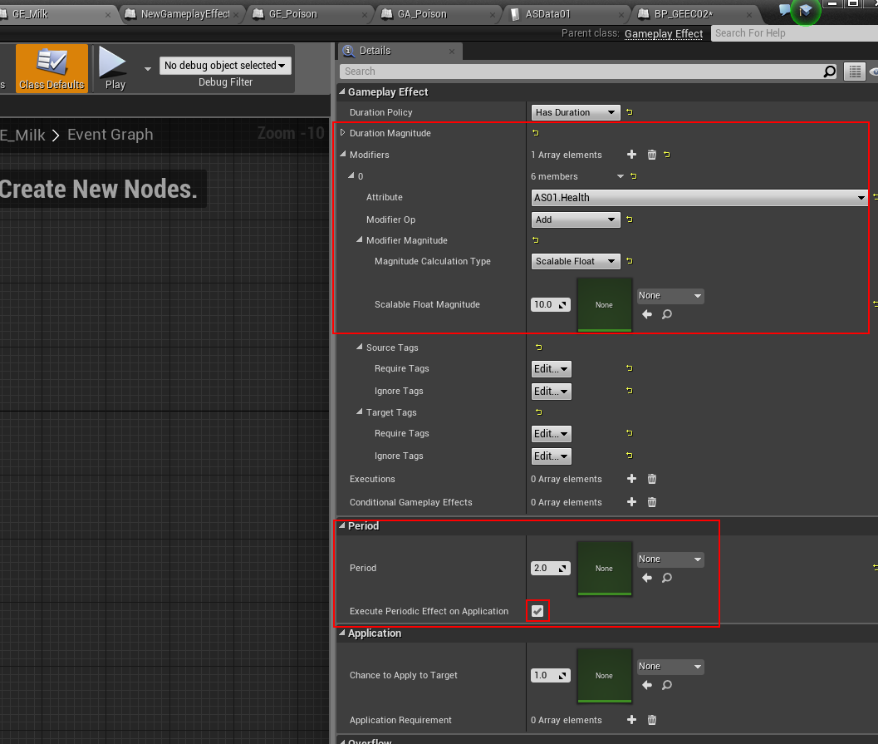The width and height of the screenshot is (879, 744).
Task: Collapse the Source Tags section
Action: 359,347
